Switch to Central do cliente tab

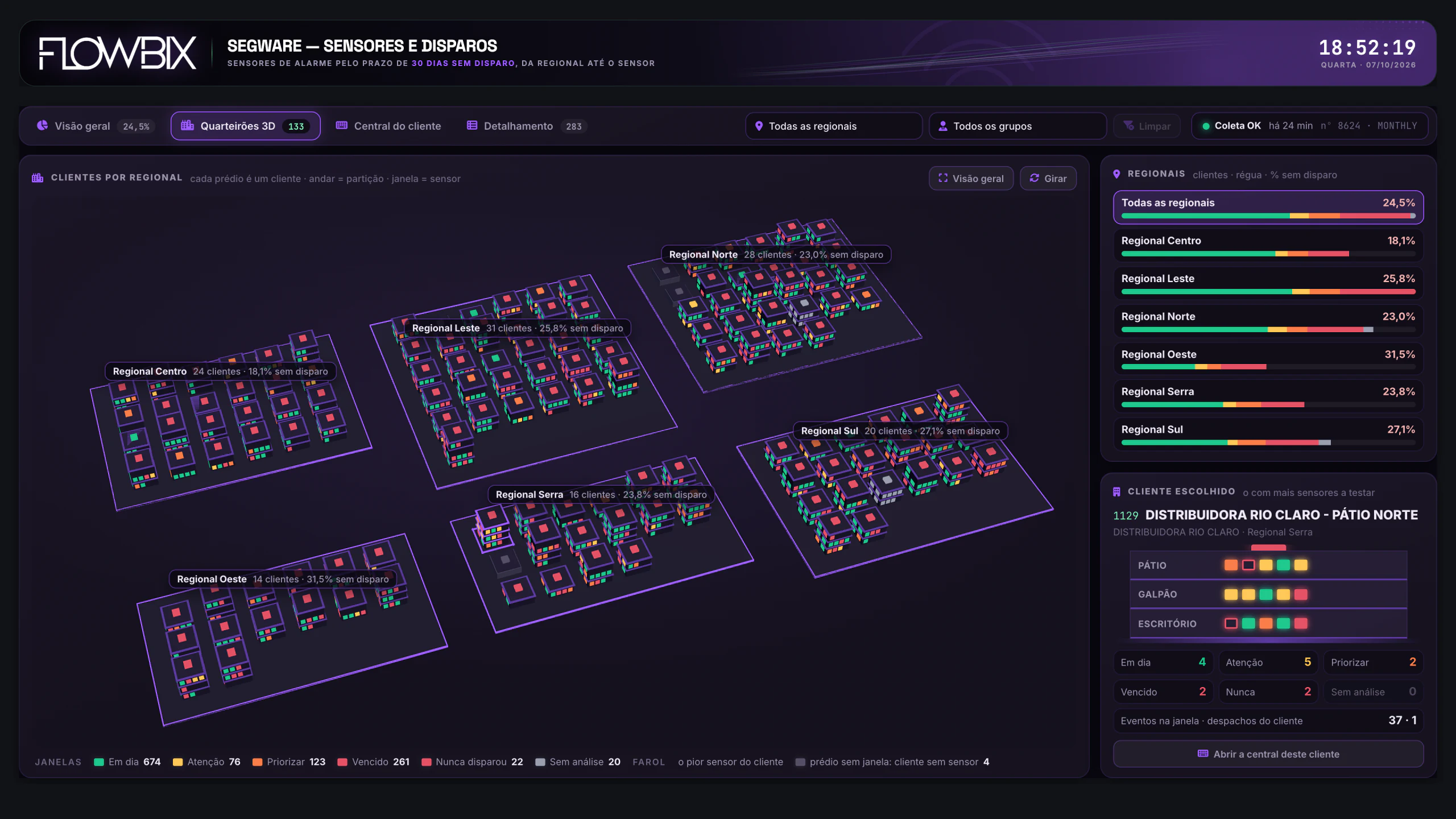pyautogui.click(x=388, y=126)
